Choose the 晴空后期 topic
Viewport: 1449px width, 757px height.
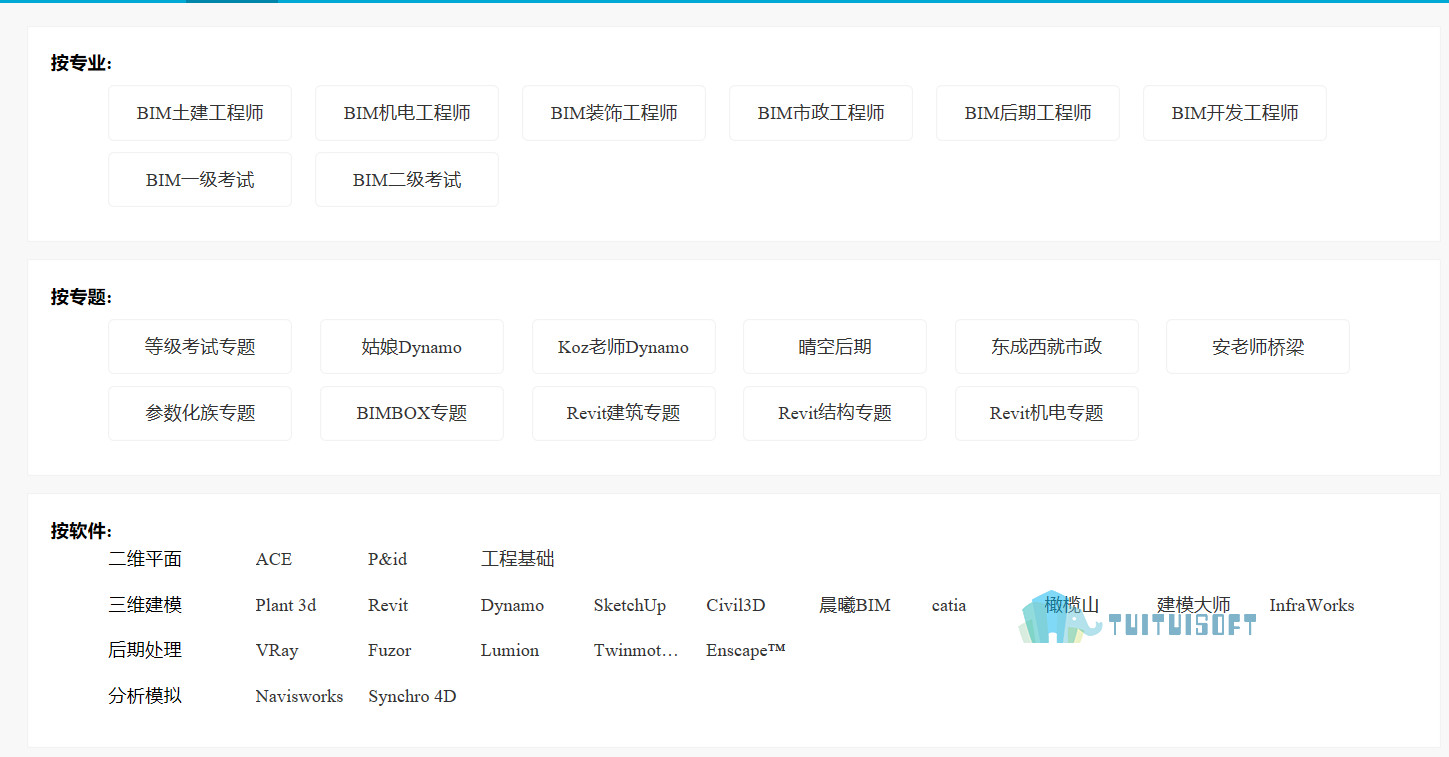(x=835, y=347)
